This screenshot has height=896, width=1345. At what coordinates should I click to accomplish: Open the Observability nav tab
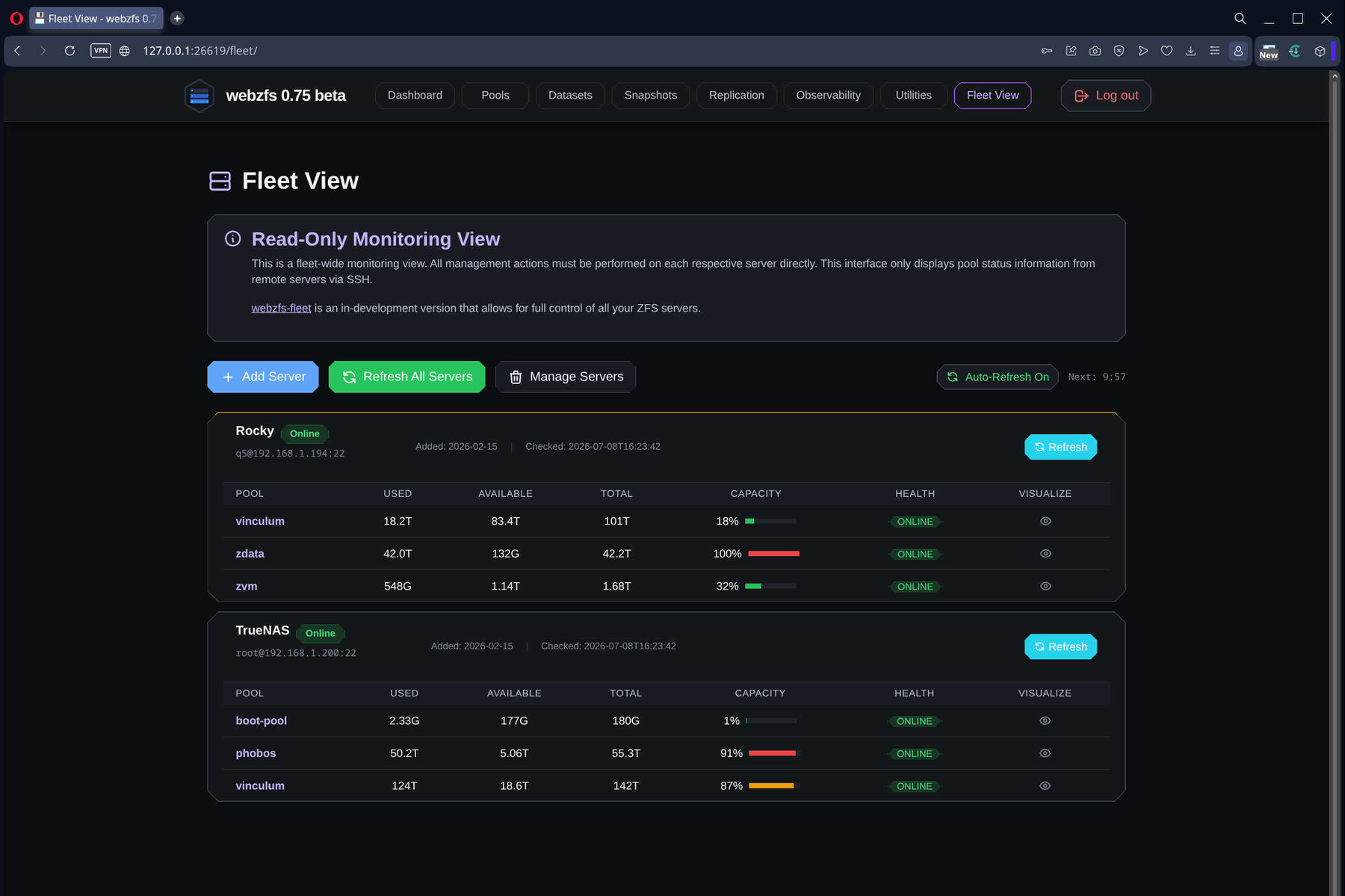pos(828,95)
